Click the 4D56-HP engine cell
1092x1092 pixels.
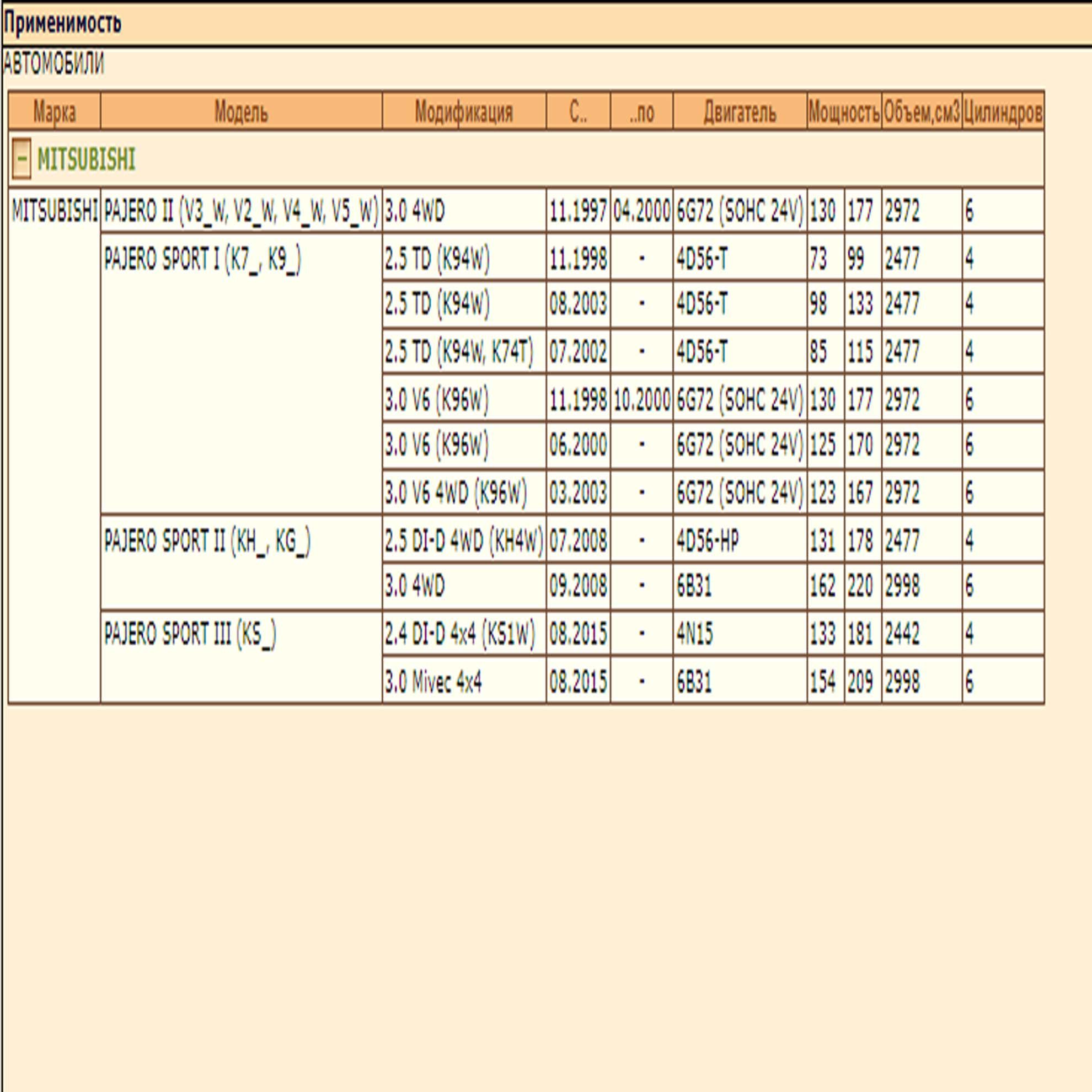(x=740, y=540)
